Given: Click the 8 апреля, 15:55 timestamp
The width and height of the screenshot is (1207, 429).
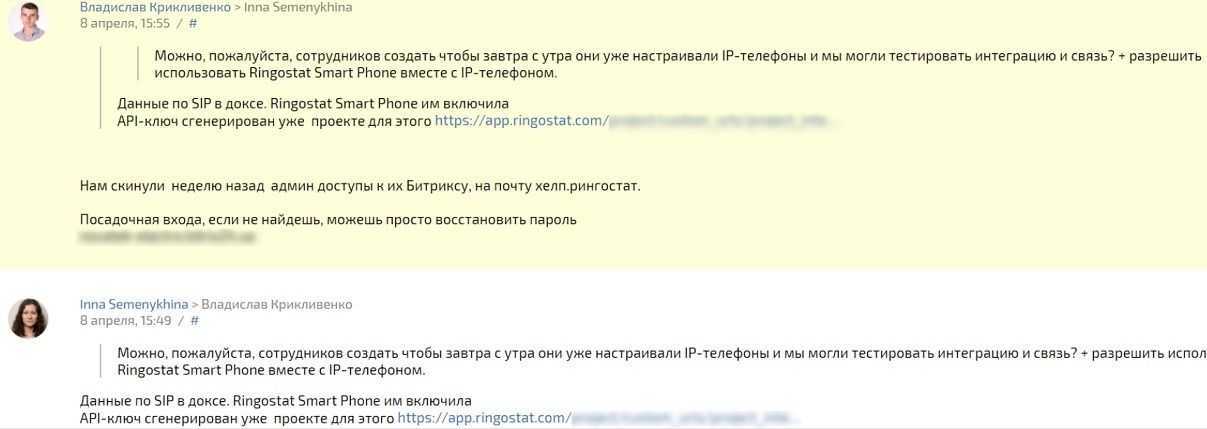Looking at the screenshot, I should click(x=125, y=23).
